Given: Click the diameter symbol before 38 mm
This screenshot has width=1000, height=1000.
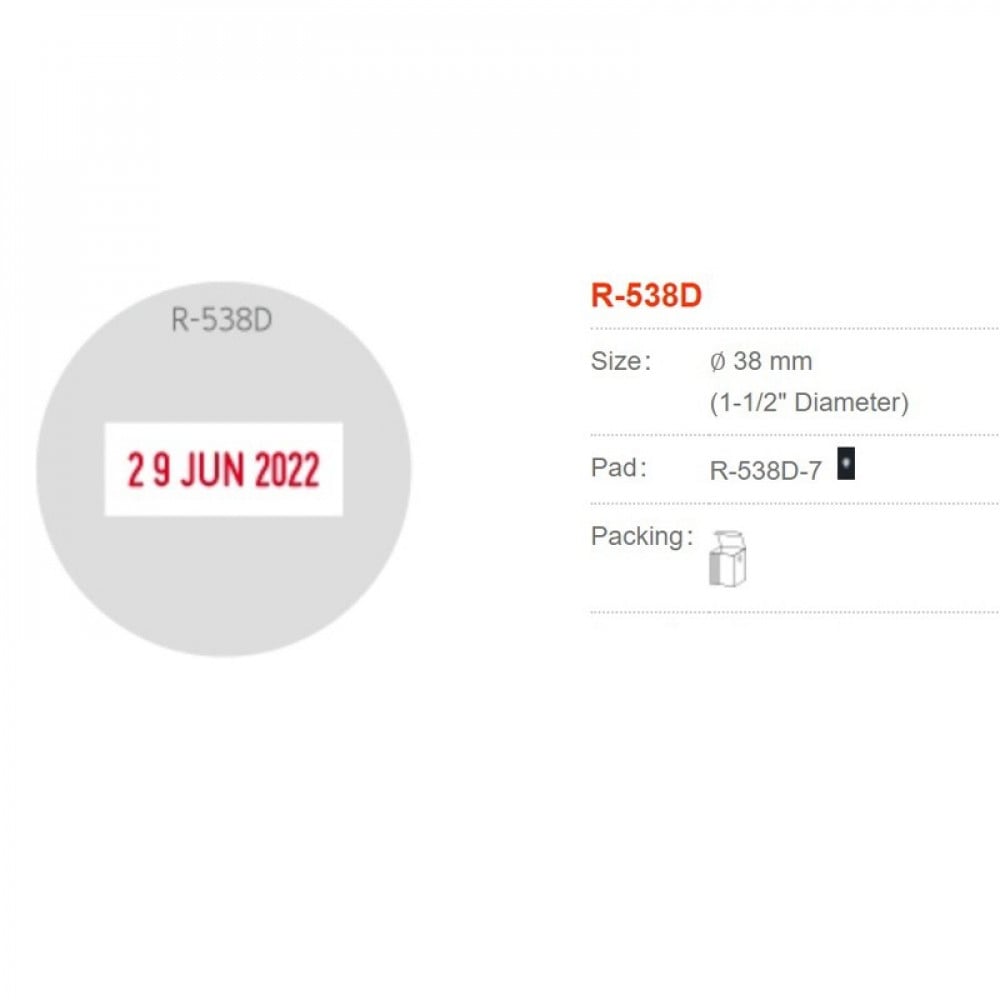Looking at the screenshot, I should point(717,361).
